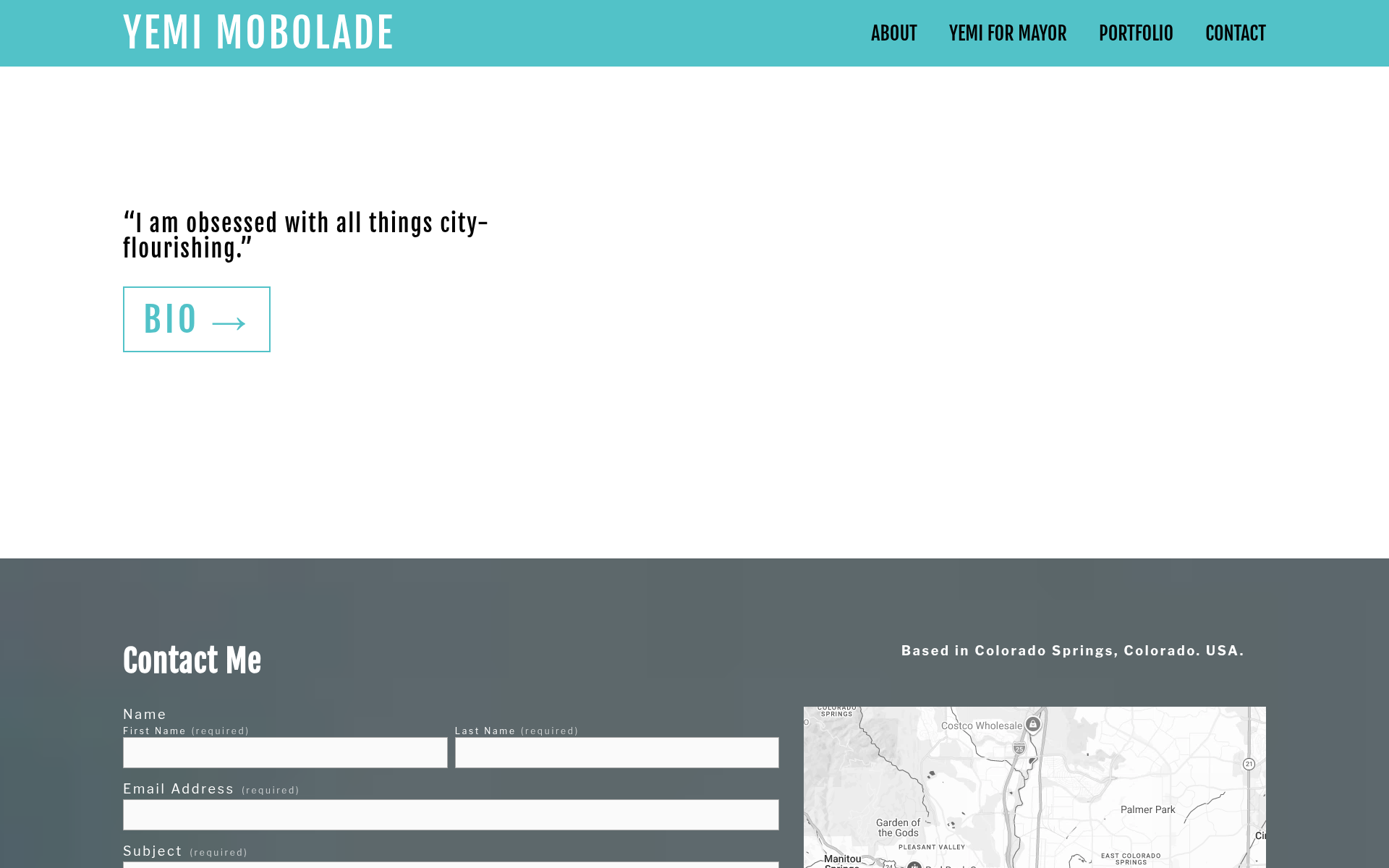Click the Contact Me heading

(x=192, y=660)
